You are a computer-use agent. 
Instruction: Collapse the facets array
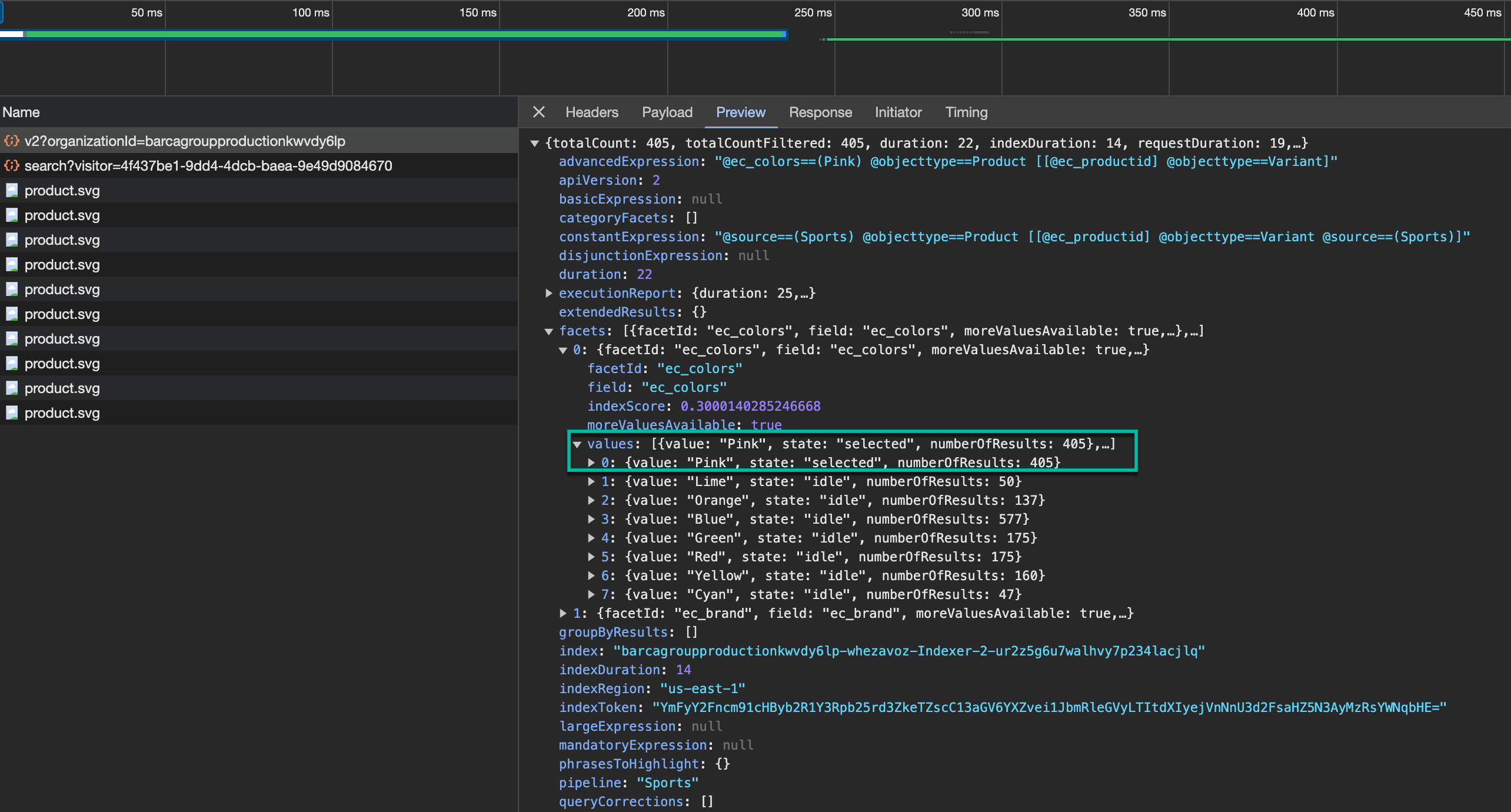point(548,331)
